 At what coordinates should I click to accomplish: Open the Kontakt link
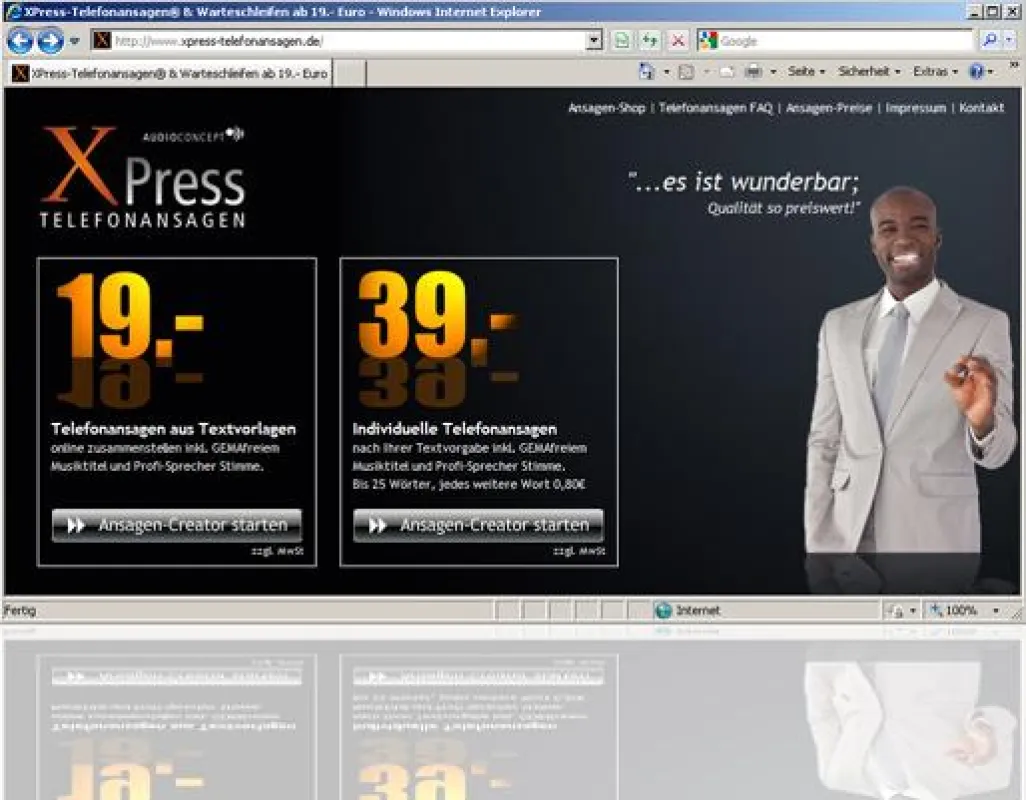(982, 108)
